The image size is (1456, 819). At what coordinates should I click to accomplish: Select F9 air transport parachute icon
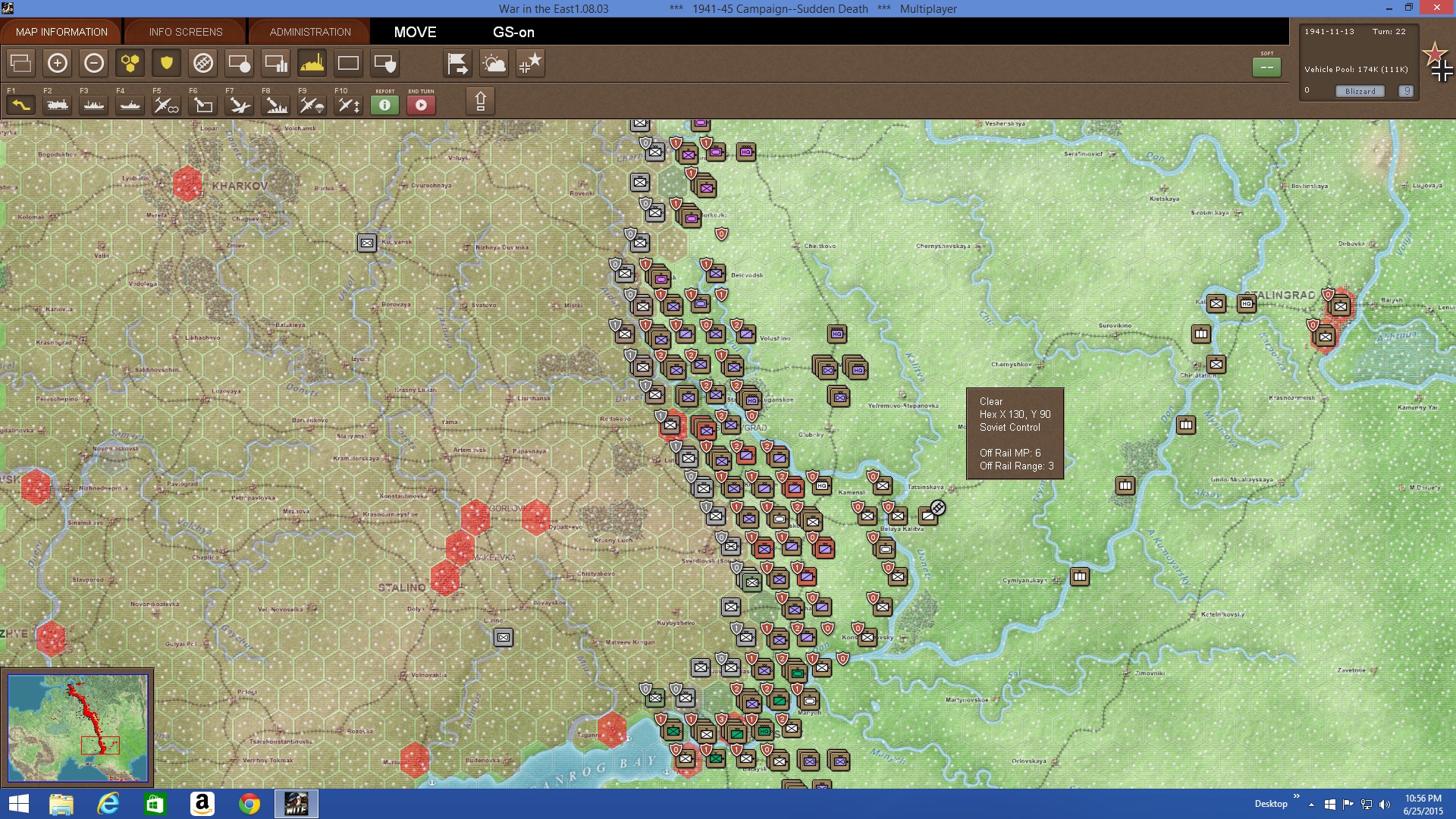pos(312,105)
